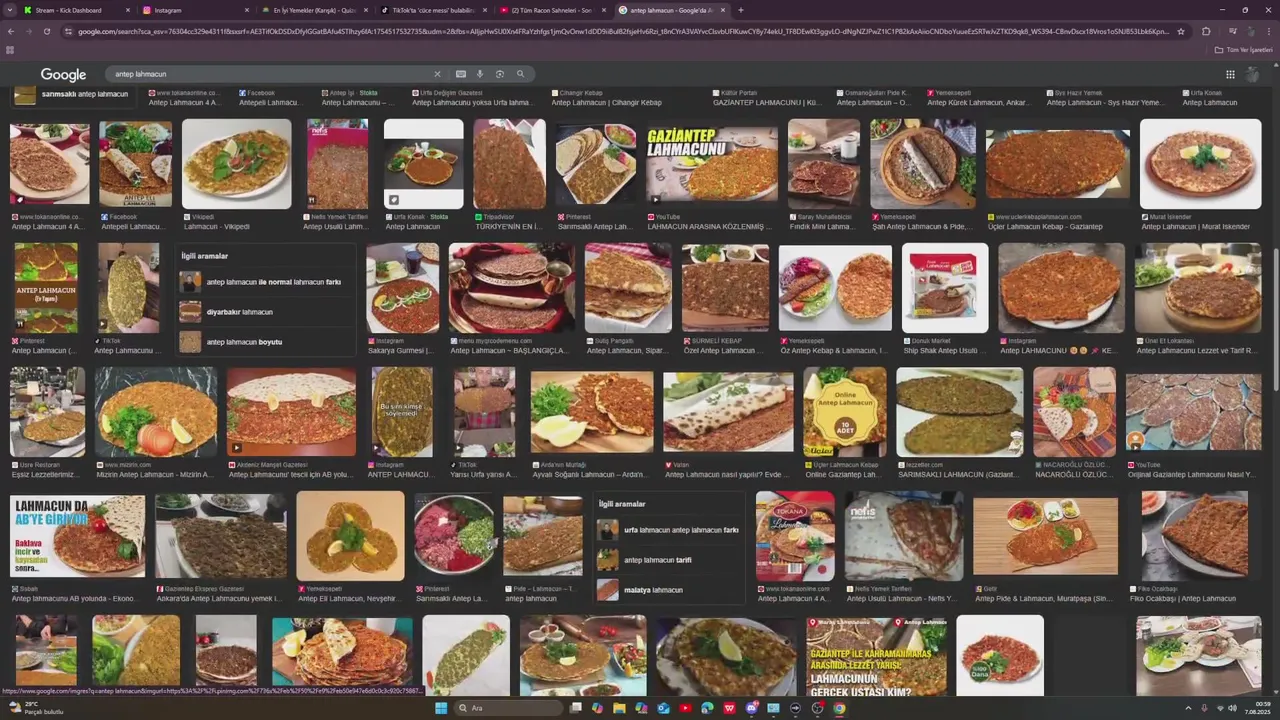Open the ANTEP LAHMACUN Pinterest recipe image
The height and width of the screenshot is (720, 1280).
pos(45,288)
